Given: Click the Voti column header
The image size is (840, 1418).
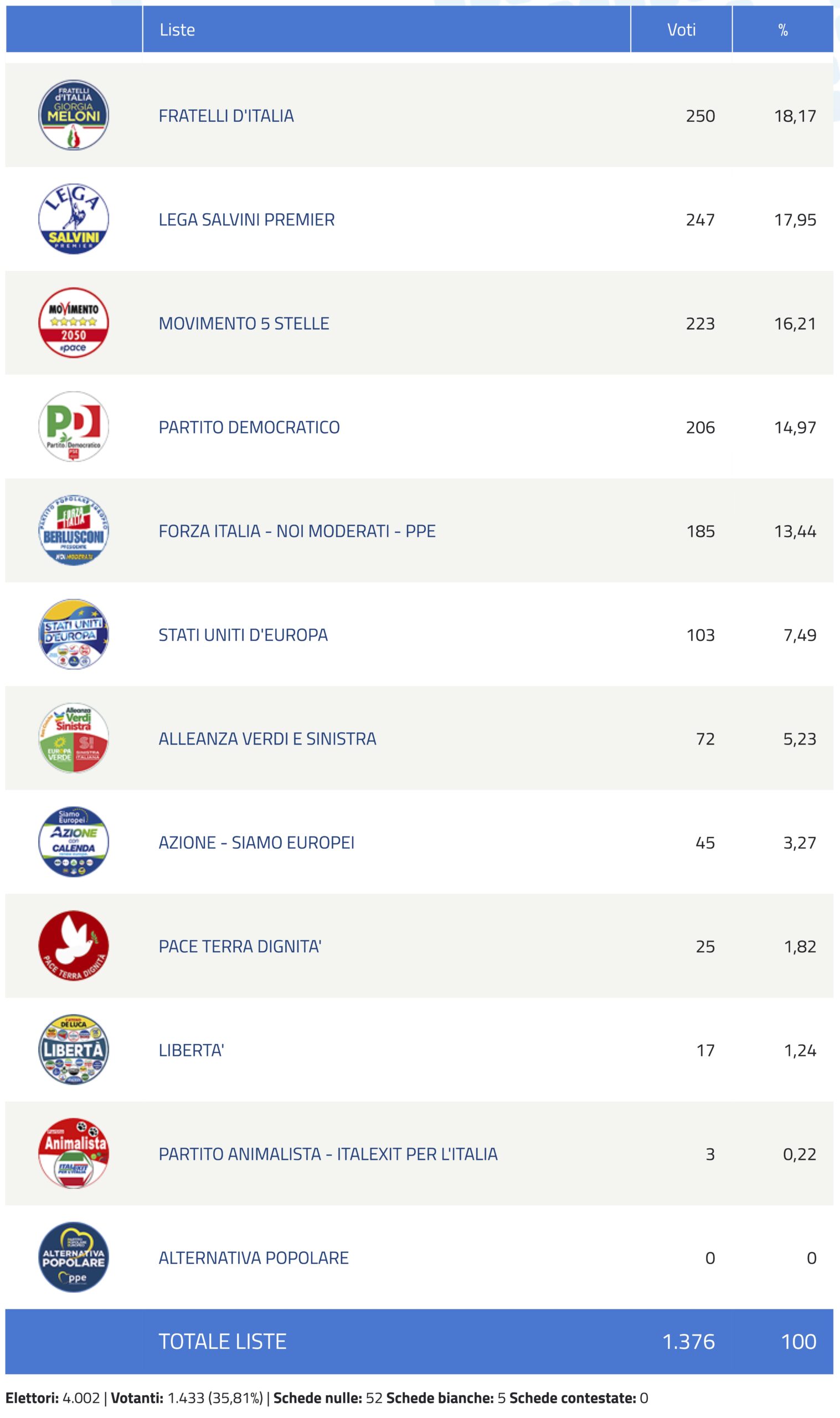Looking at the screenshot, I should tap(682, 29).
